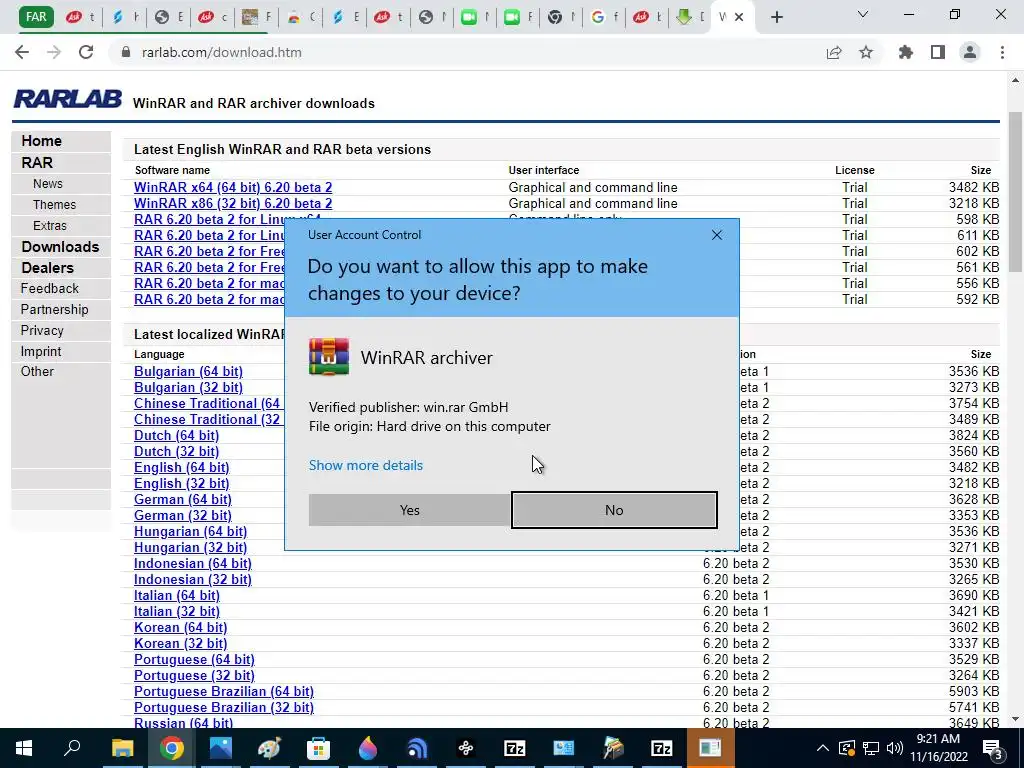Click the RARLAB logo
The image size is (1024, 768).
point(67,99)
